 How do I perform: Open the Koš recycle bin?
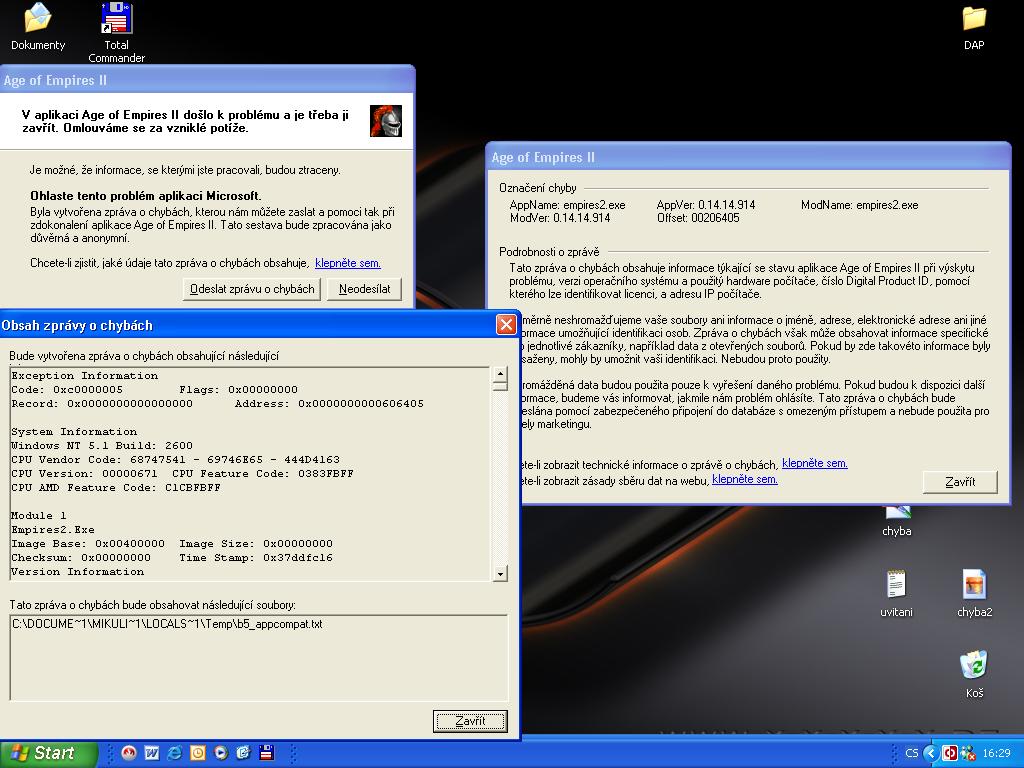tap(974, 666)
